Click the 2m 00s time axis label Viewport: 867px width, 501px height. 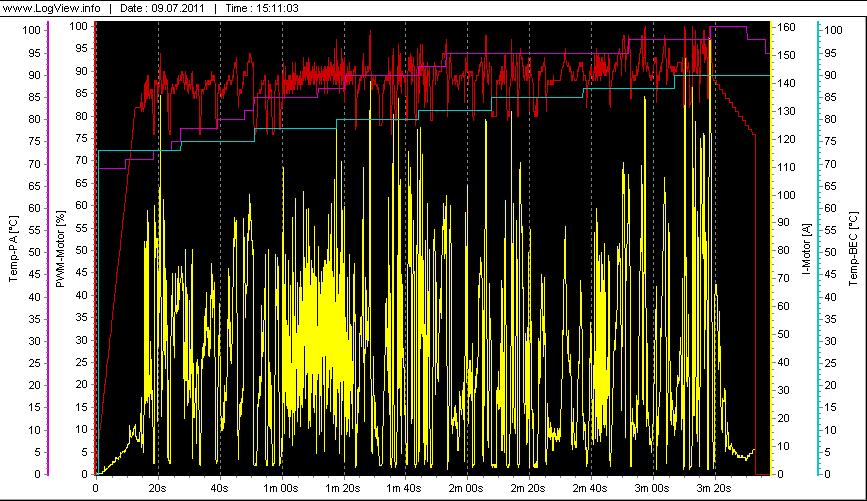tap(466, 488)
